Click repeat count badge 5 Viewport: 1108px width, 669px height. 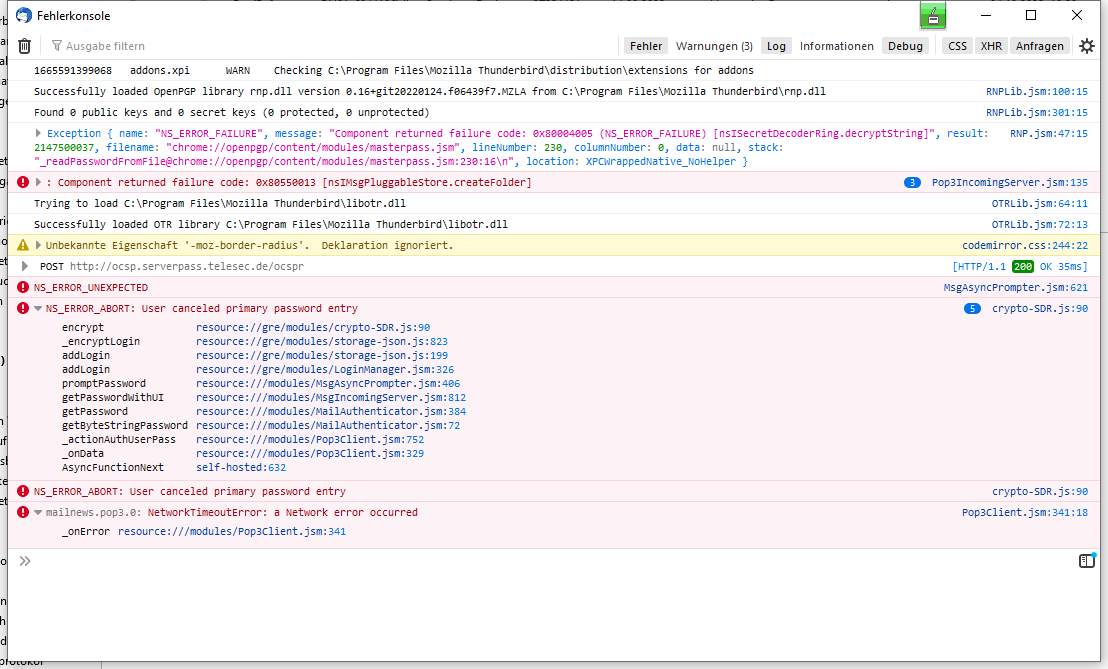(972, 309)
